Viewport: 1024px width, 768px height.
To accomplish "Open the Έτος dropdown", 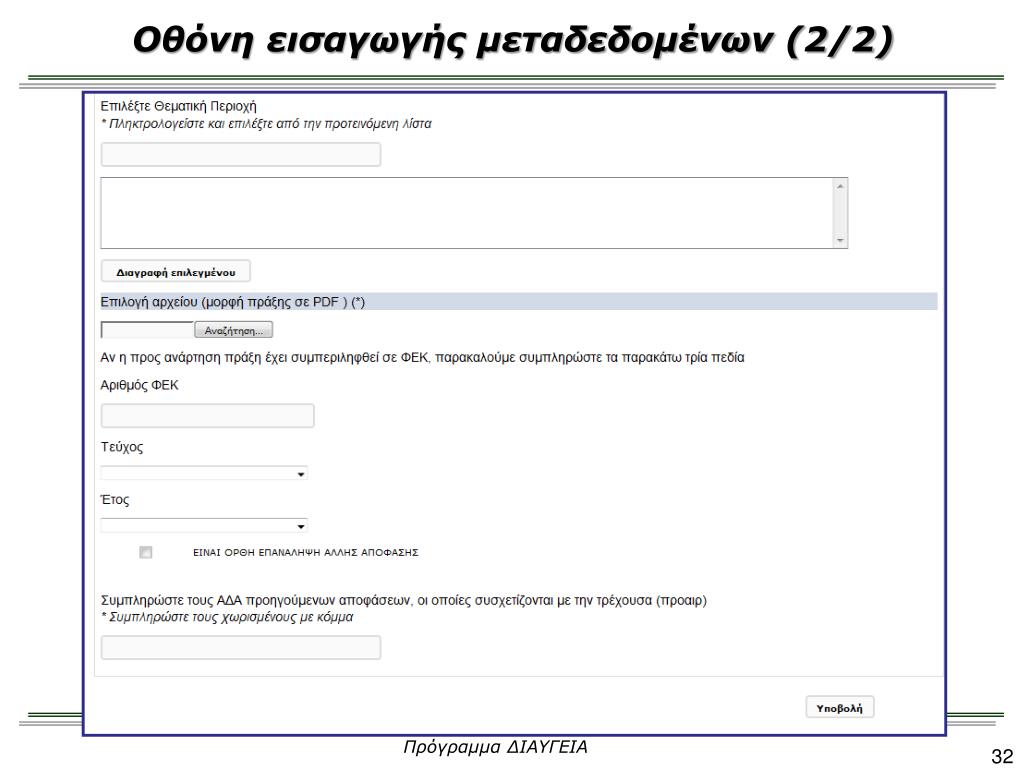I will click(204, 526).
